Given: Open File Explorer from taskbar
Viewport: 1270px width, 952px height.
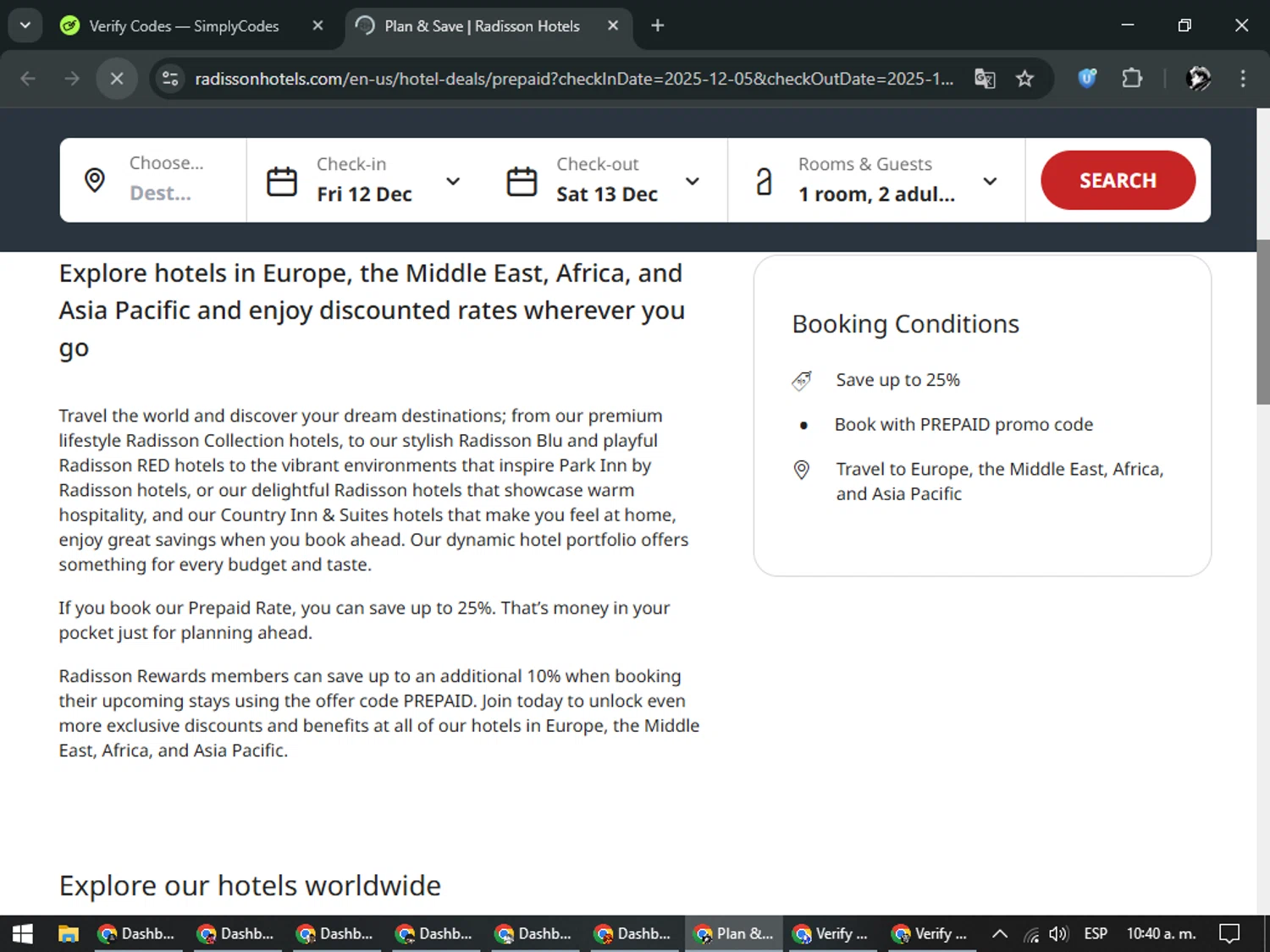Looking at the screenshot, I should point(68,933).
